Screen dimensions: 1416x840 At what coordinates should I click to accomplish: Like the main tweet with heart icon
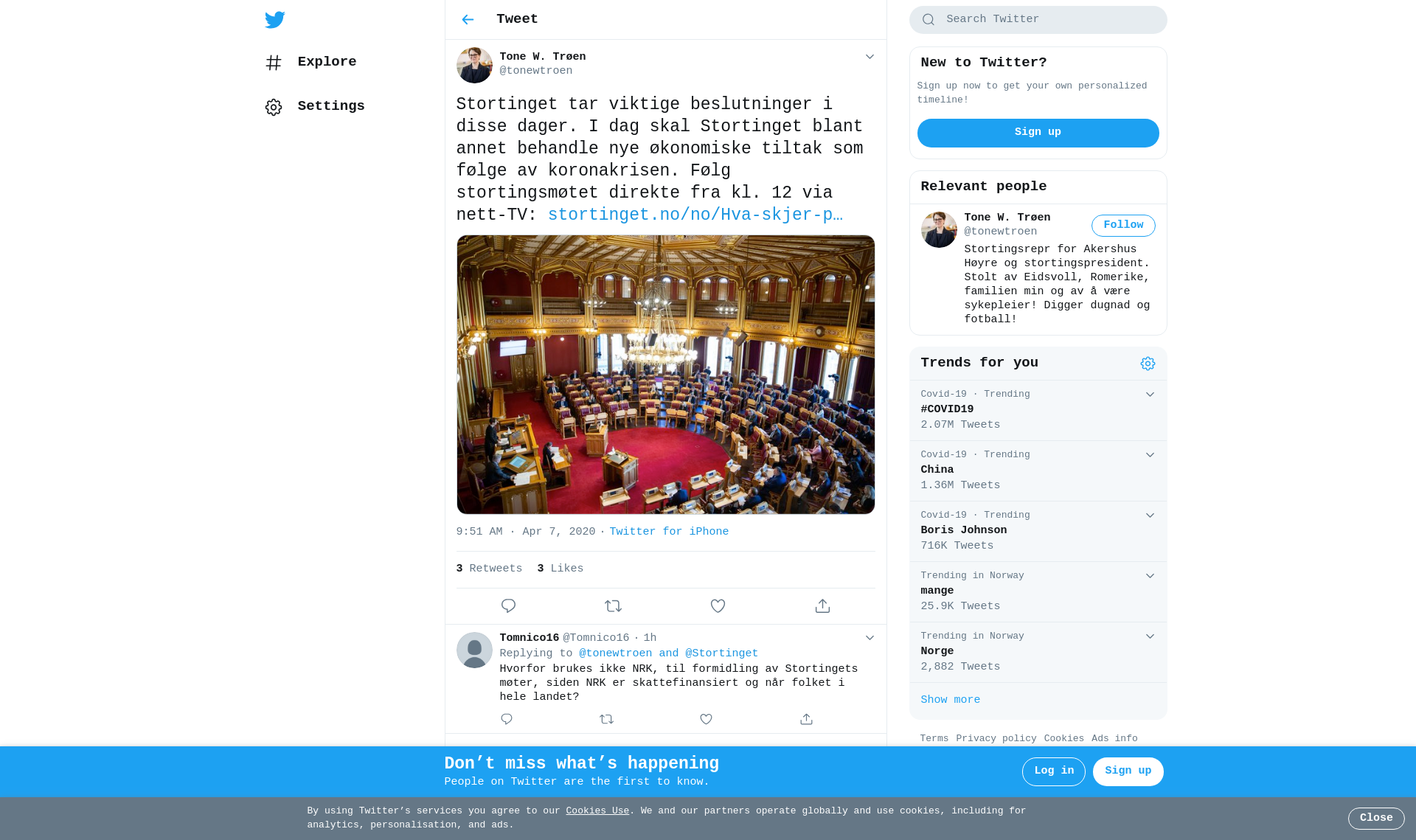coord(718,606)
